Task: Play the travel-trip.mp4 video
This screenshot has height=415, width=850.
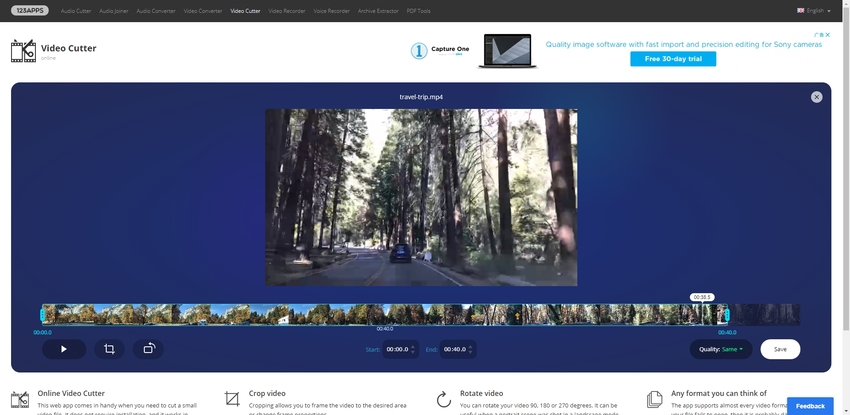Action: coord(64,349)
